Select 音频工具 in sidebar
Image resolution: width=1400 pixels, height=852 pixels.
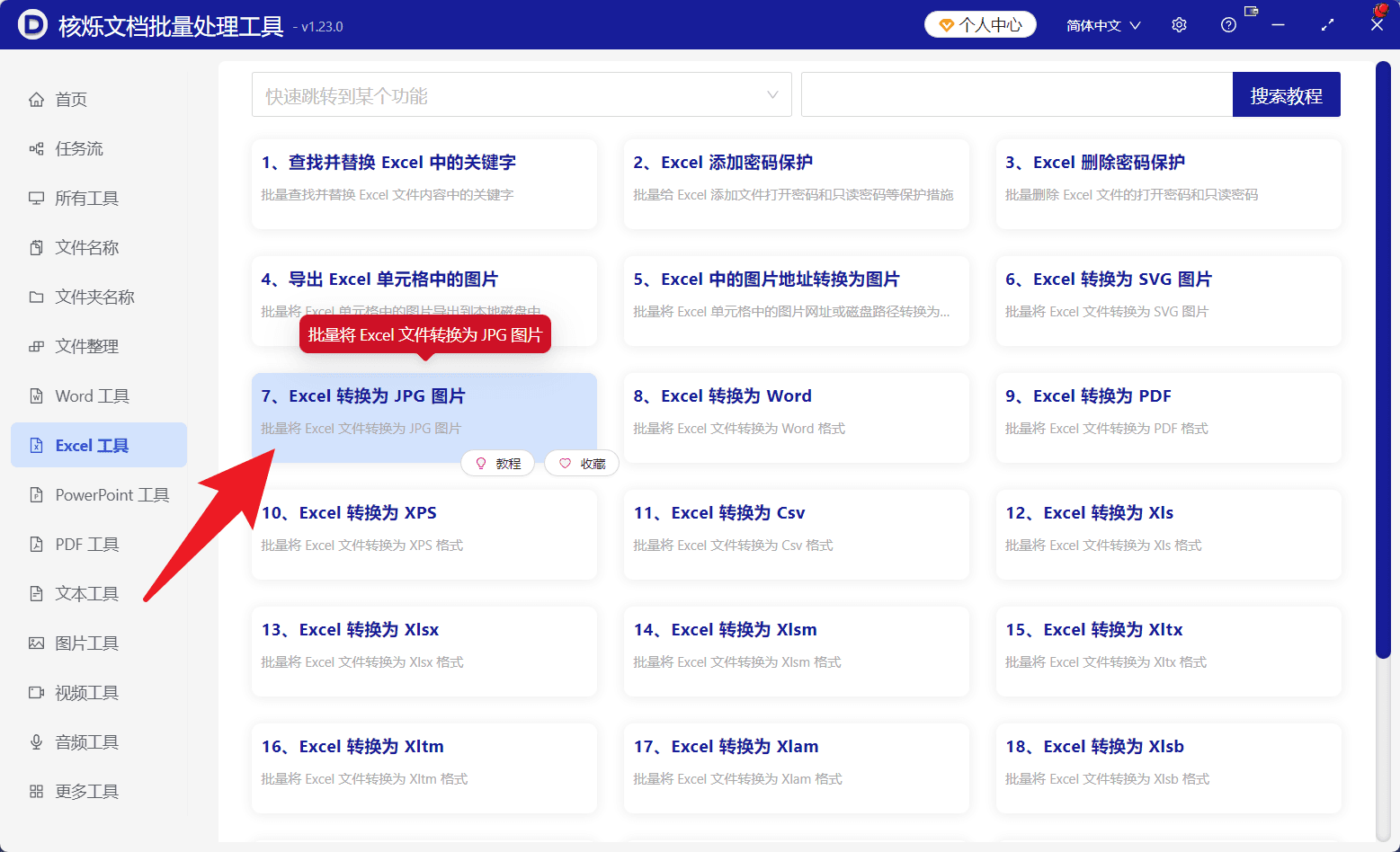(99, 742)
